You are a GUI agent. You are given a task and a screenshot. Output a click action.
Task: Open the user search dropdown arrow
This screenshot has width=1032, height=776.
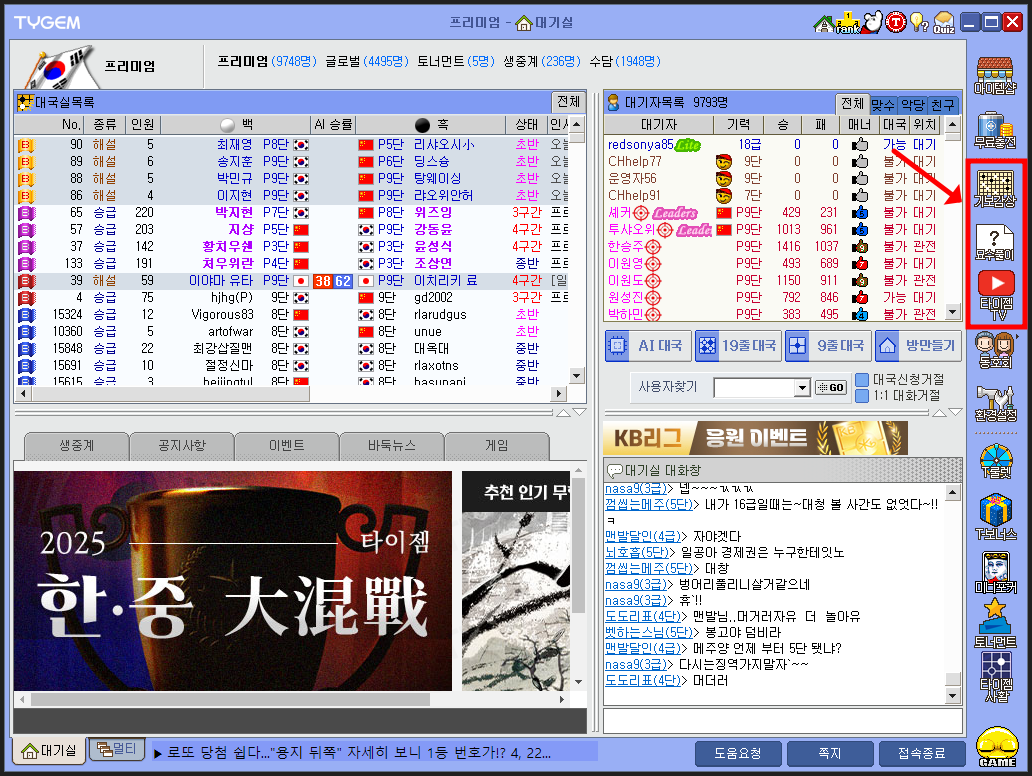802,388
